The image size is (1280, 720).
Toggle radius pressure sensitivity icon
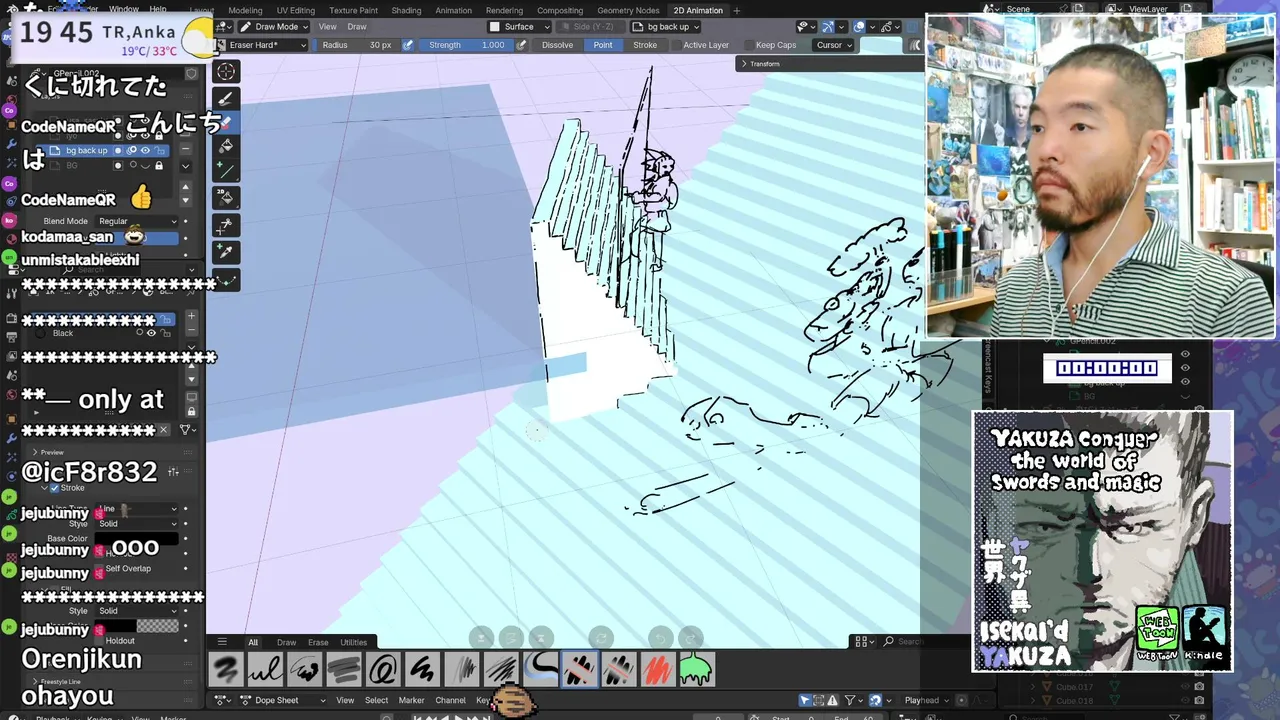(x=408, y=45)
